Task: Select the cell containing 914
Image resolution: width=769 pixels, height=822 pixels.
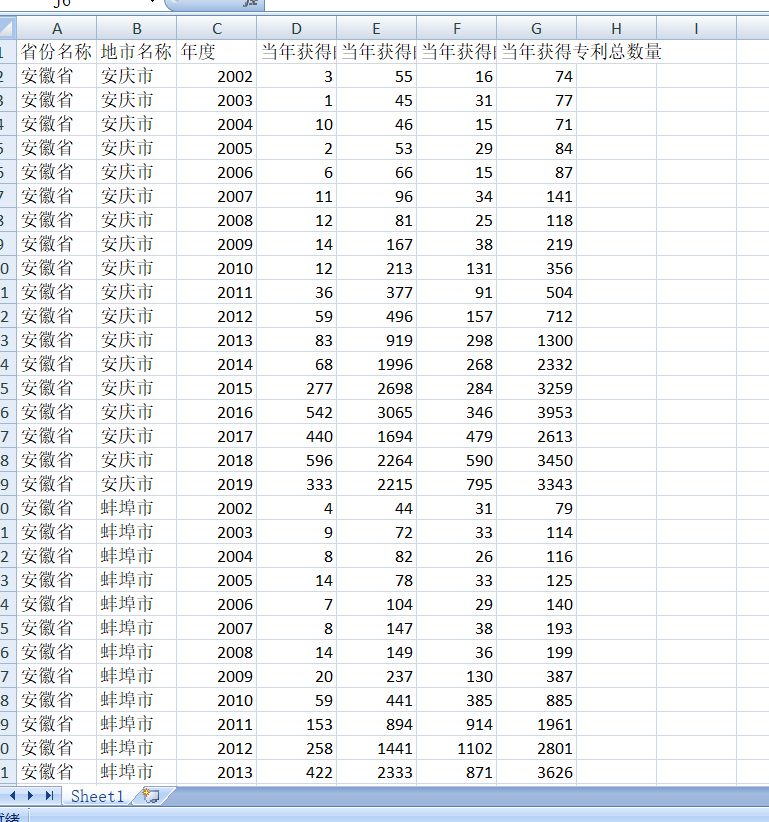Action: point(457,724)
